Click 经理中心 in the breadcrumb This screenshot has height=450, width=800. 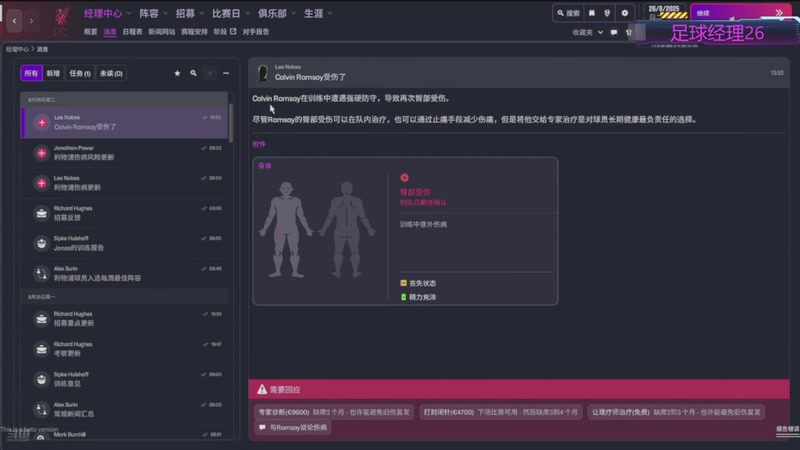pyautogui.click(x=17, y=49)
